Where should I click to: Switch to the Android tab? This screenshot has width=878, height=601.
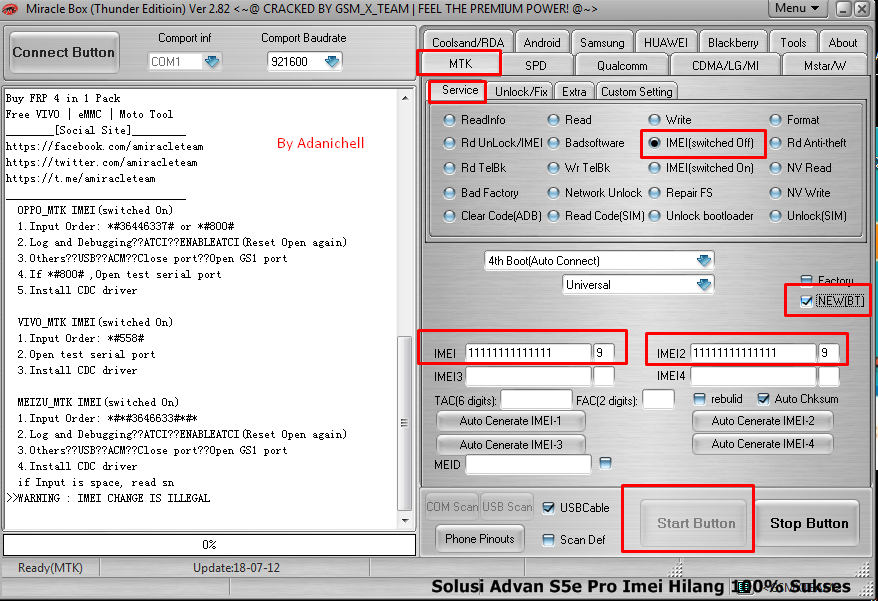click(541, 43)
